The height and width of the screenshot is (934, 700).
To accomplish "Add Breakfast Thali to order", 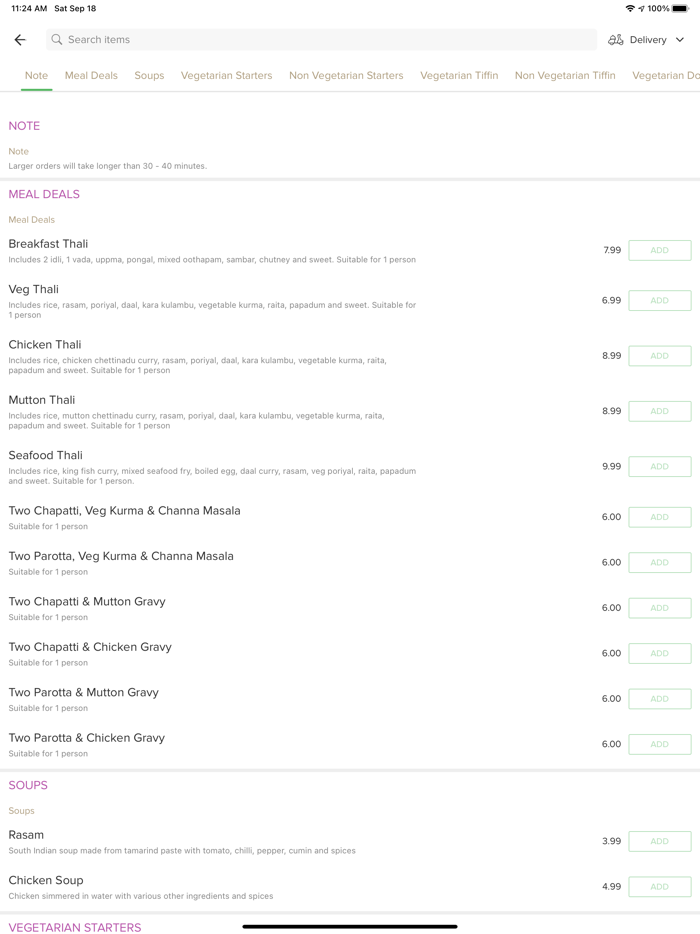I will [659, 250].
